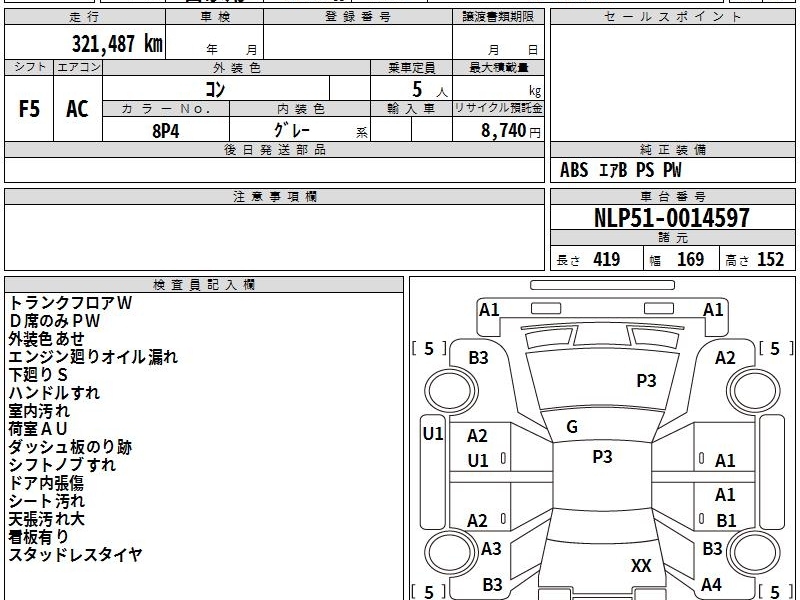Viewport: 800px width, 600px height.
Task: Click the A3 damage mark on diagram
Action: [x=491, y=548]
